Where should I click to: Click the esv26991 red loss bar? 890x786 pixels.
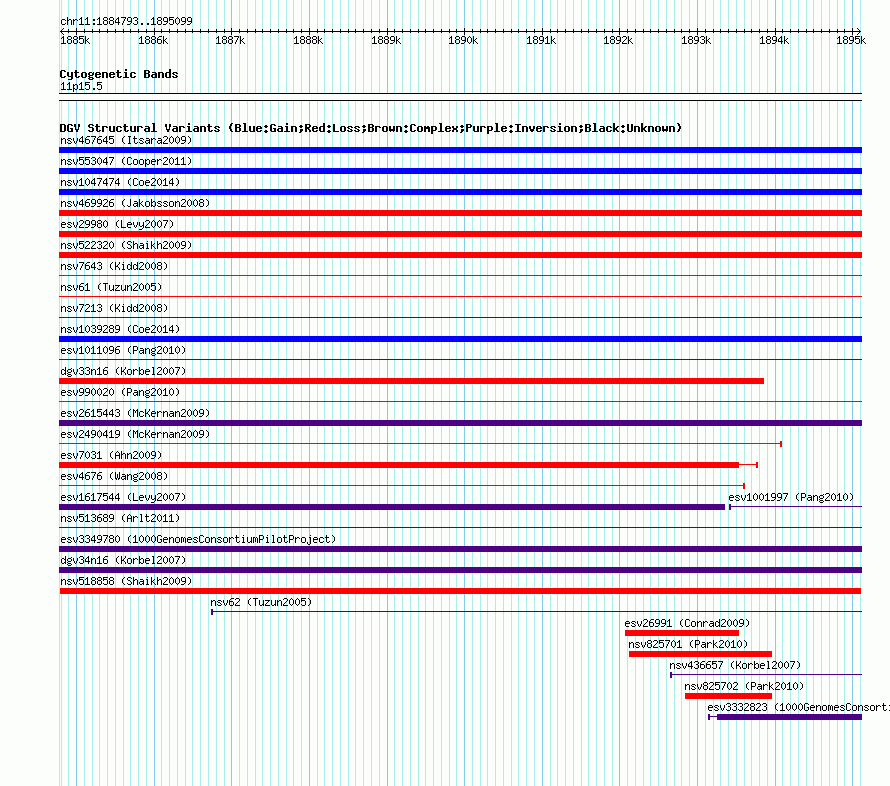point(682,633)
